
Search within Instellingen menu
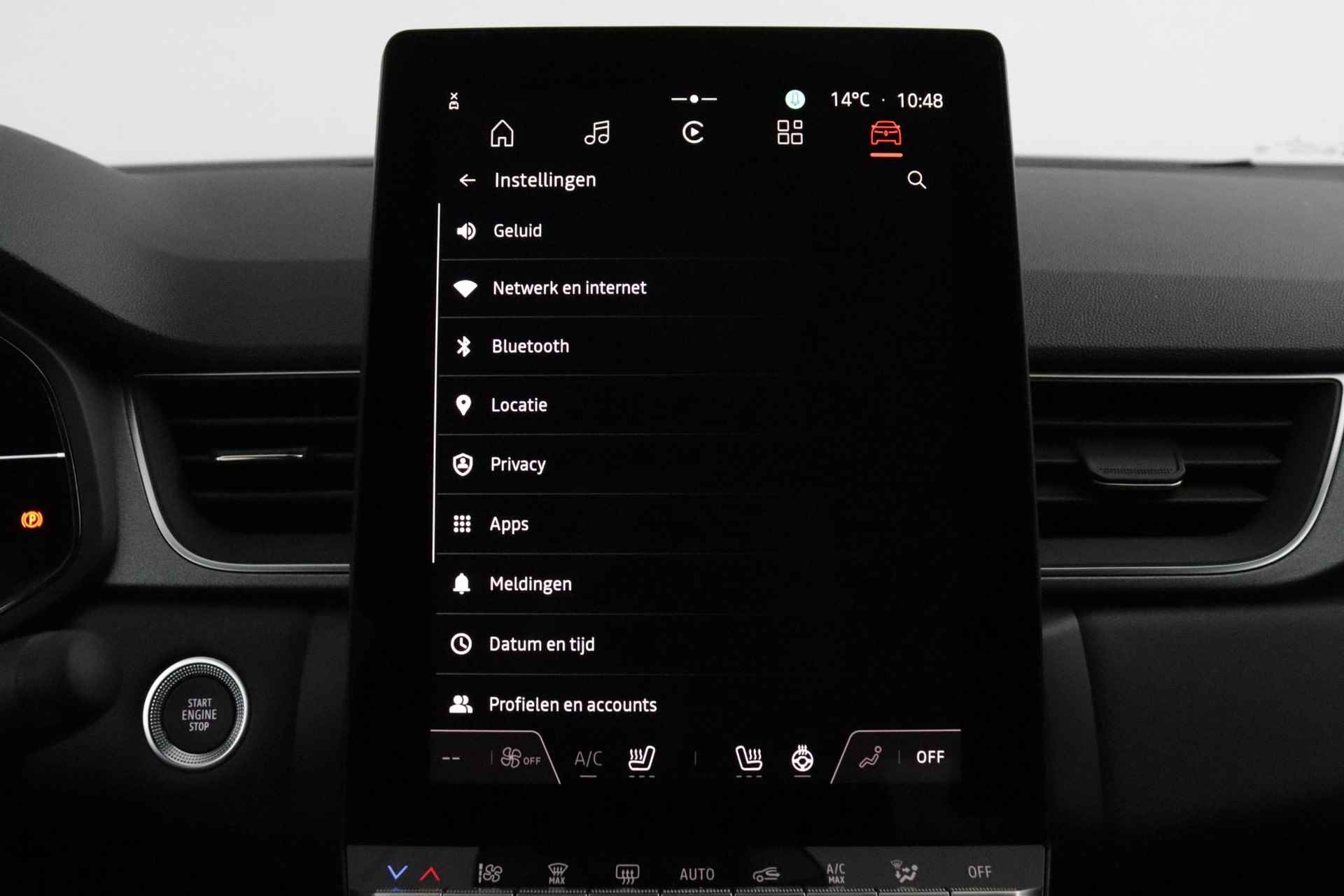916,180
